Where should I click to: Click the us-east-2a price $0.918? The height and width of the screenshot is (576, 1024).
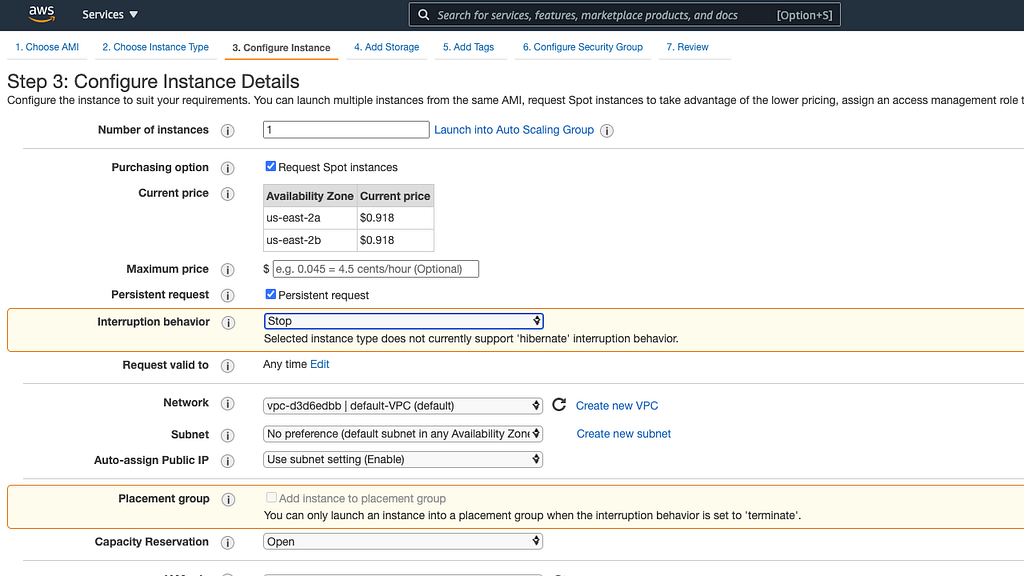coord(395,218)
